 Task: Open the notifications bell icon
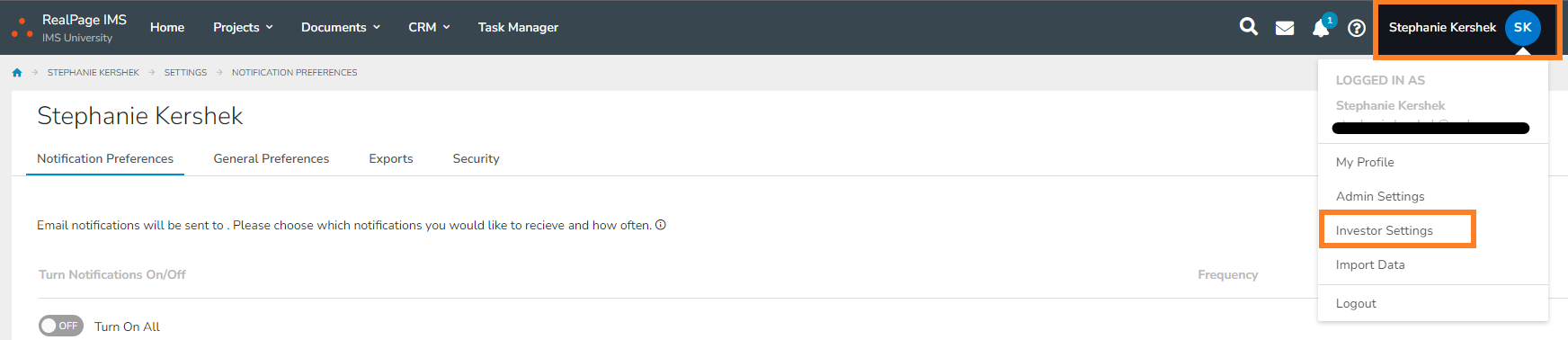[x=1321, y=28]
